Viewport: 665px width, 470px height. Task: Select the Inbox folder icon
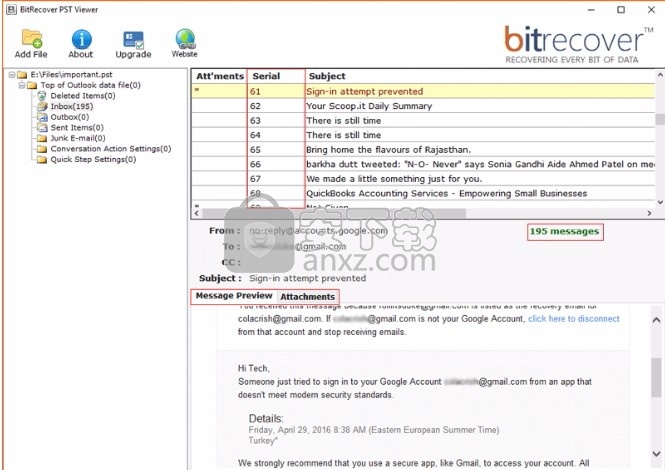[x=42, y=106]
